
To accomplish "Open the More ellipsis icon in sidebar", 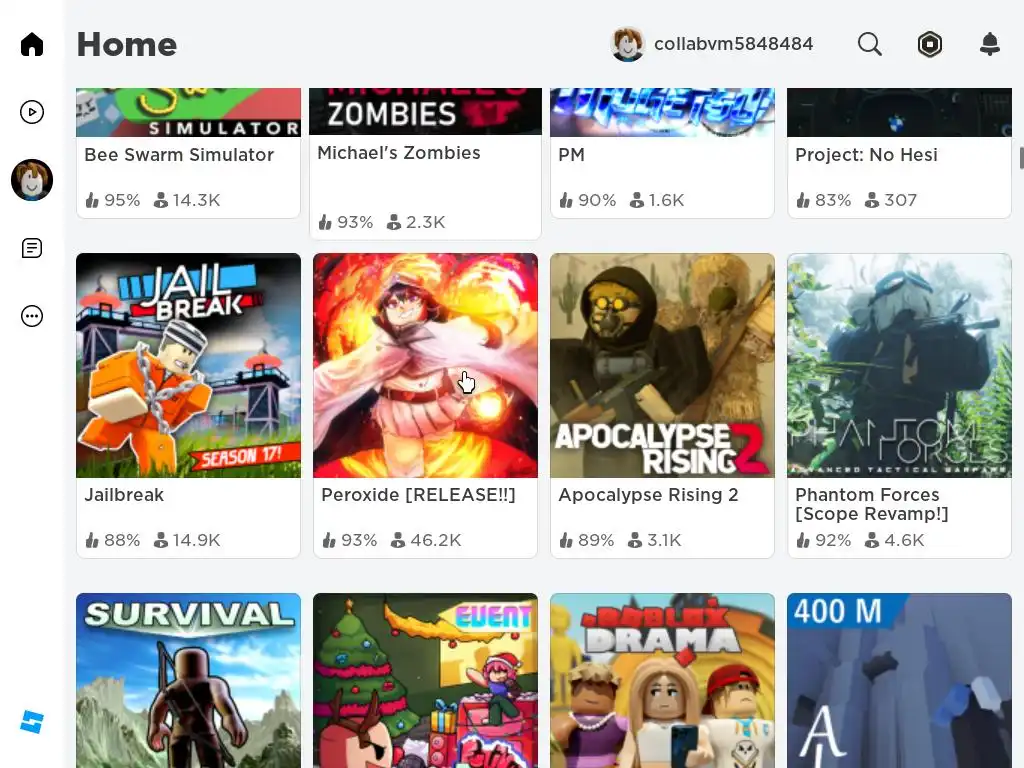I will click(31, 316).
